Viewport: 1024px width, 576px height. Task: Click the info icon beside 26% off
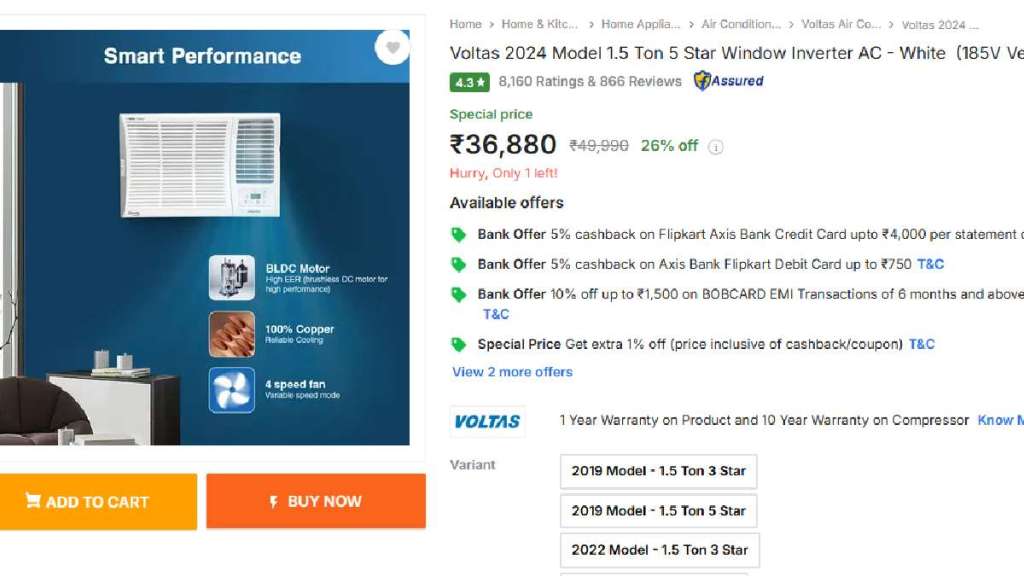[x=714, y=147]
